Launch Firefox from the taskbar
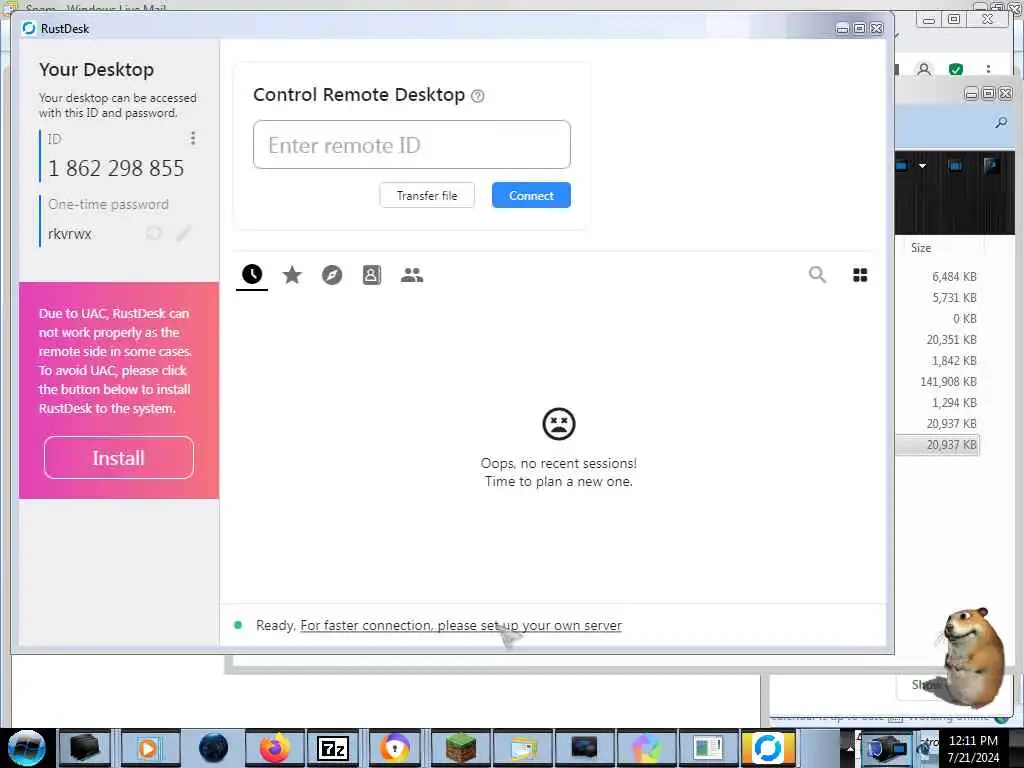Viewport: 1024px width, 768px height. click(275, 748)
